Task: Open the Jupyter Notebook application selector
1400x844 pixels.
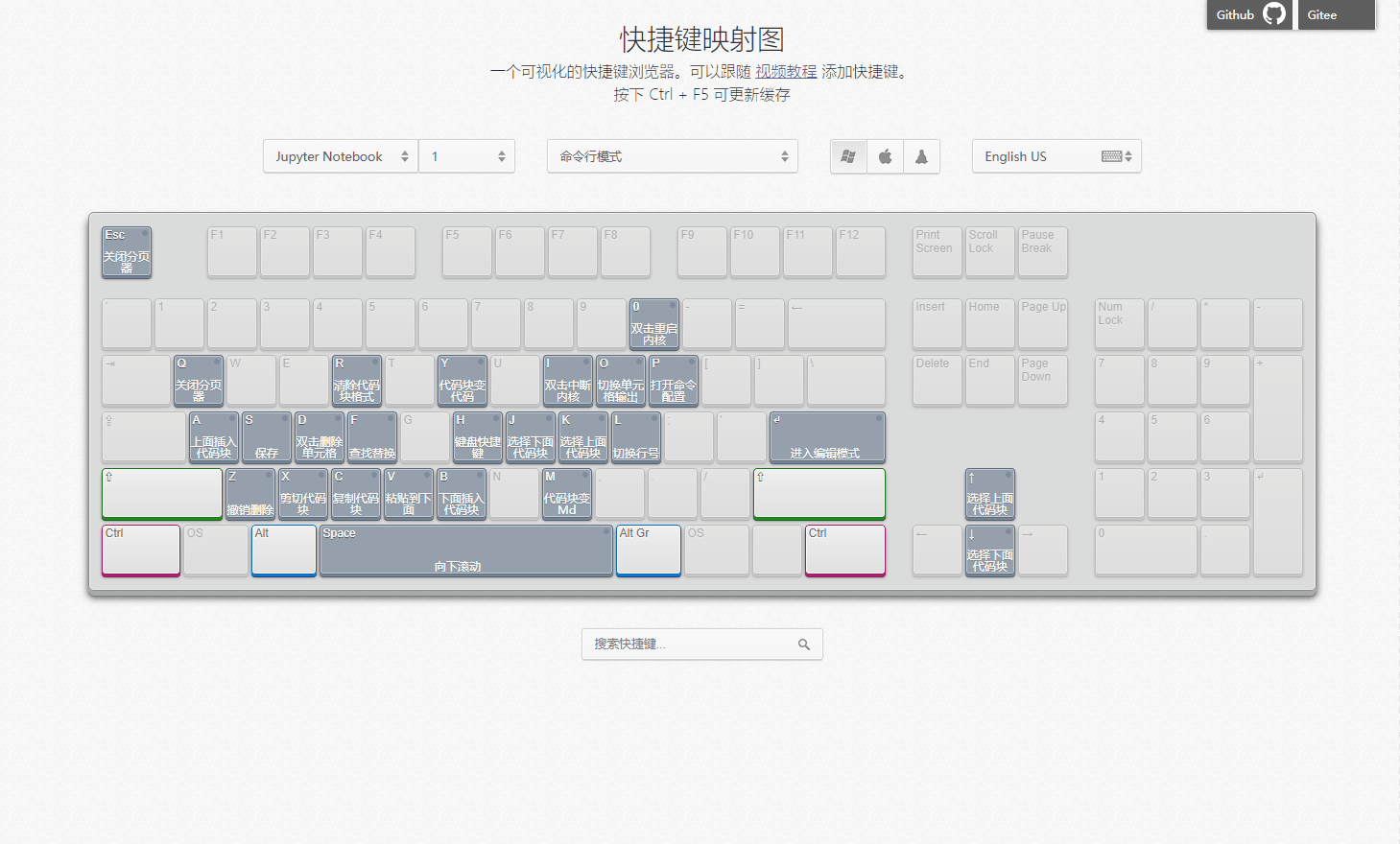Action: point(340,156)
